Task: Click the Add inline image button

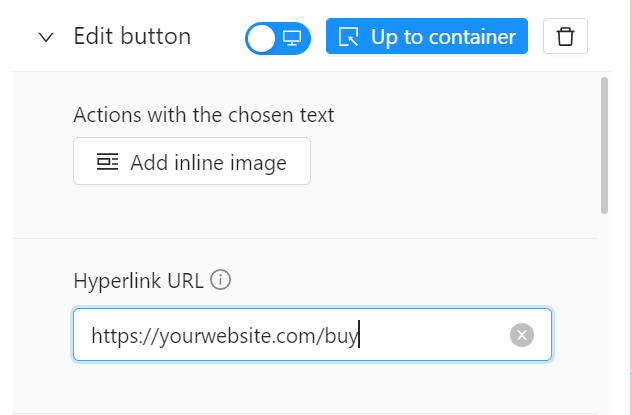Action: pyautogui.click(x=192, y=161)
